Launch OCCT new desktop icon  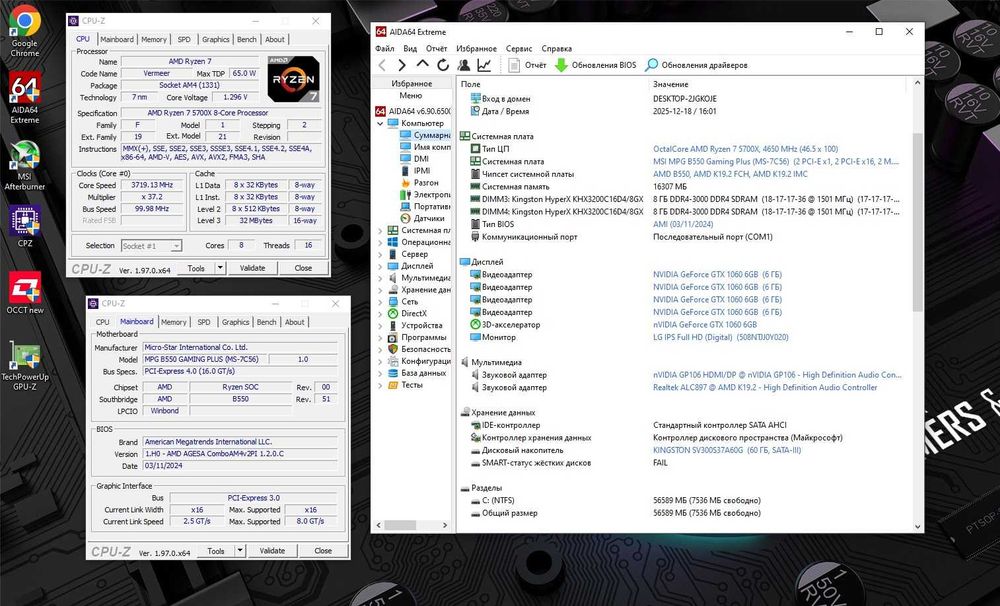[24, 293]
